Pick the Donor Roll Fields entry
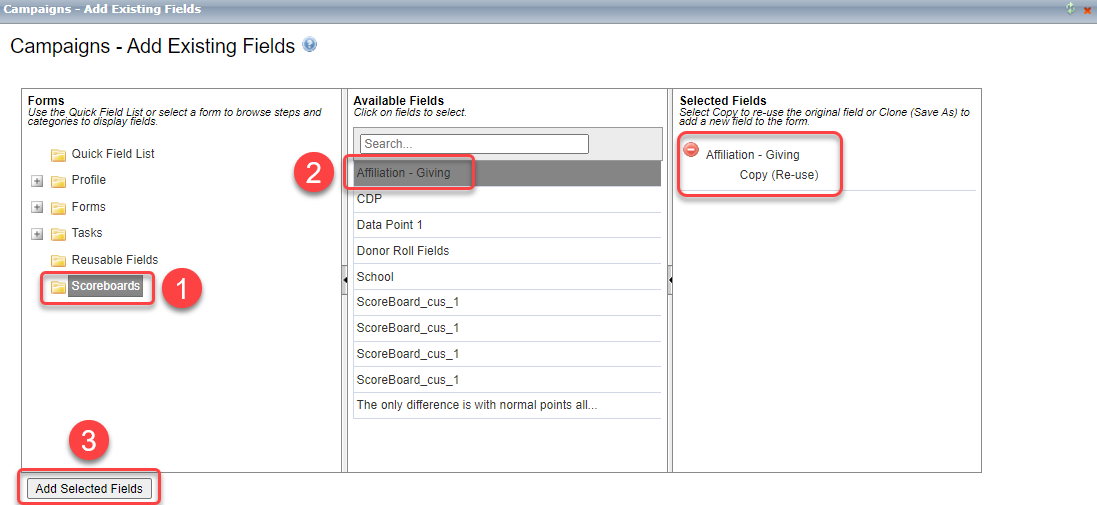Screen dimensions: 1097x505 pos(402,251)
